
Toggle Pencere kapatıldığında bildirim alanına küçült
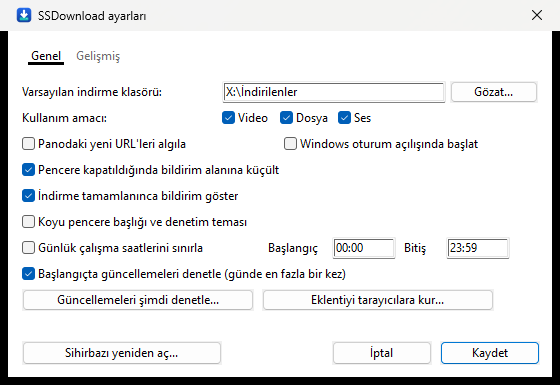(x=28, y=170)
